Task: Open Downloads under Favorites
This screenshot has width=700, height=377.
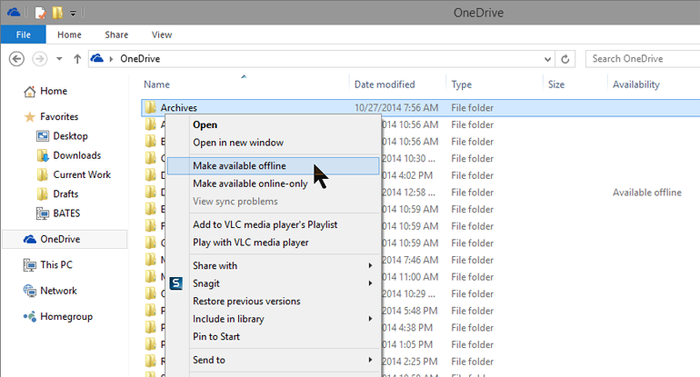Action: (77, 155)
